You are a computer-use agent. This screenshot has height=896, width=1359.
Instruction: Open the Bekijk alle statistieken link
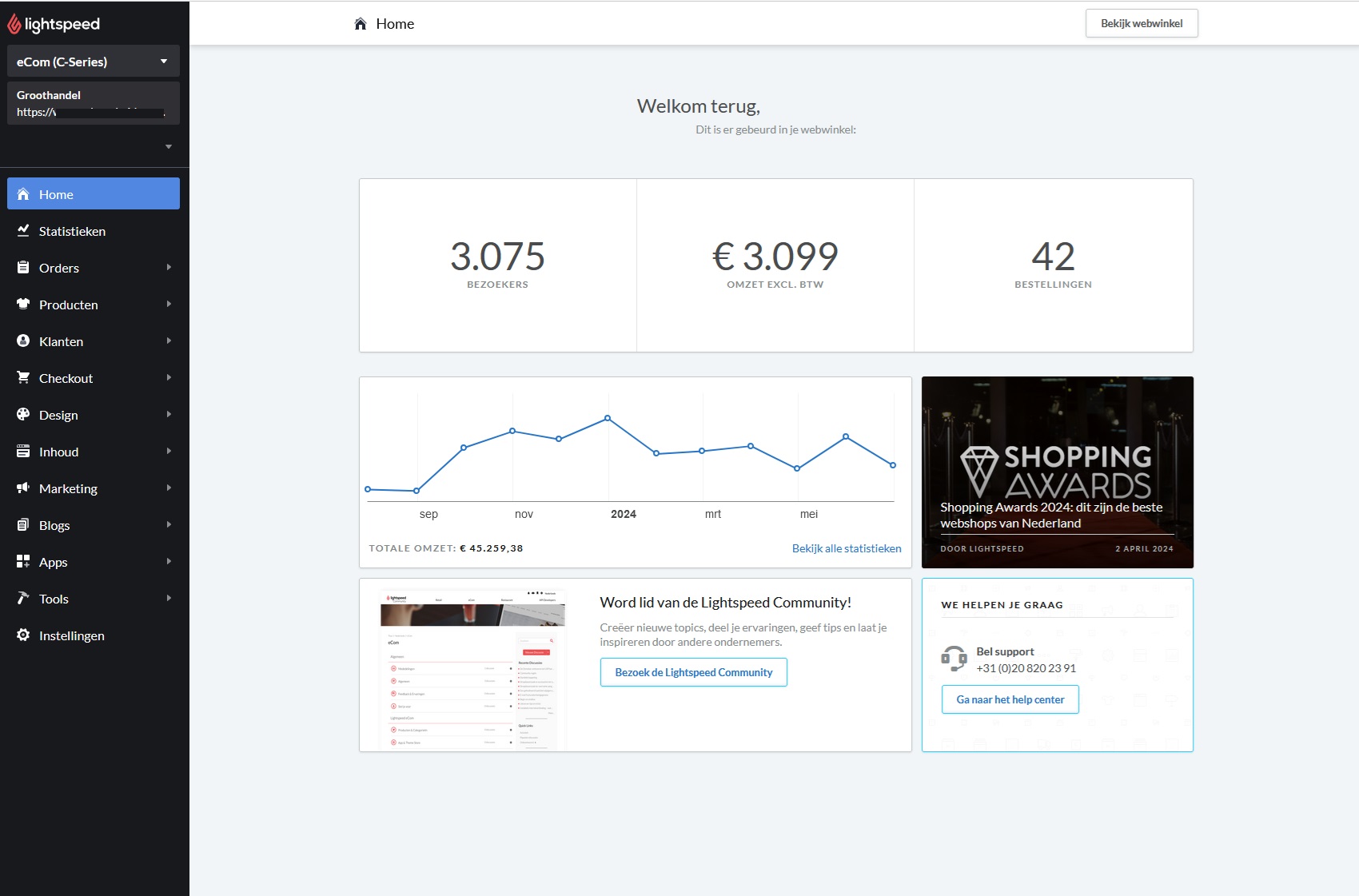[x=846, y=548]
